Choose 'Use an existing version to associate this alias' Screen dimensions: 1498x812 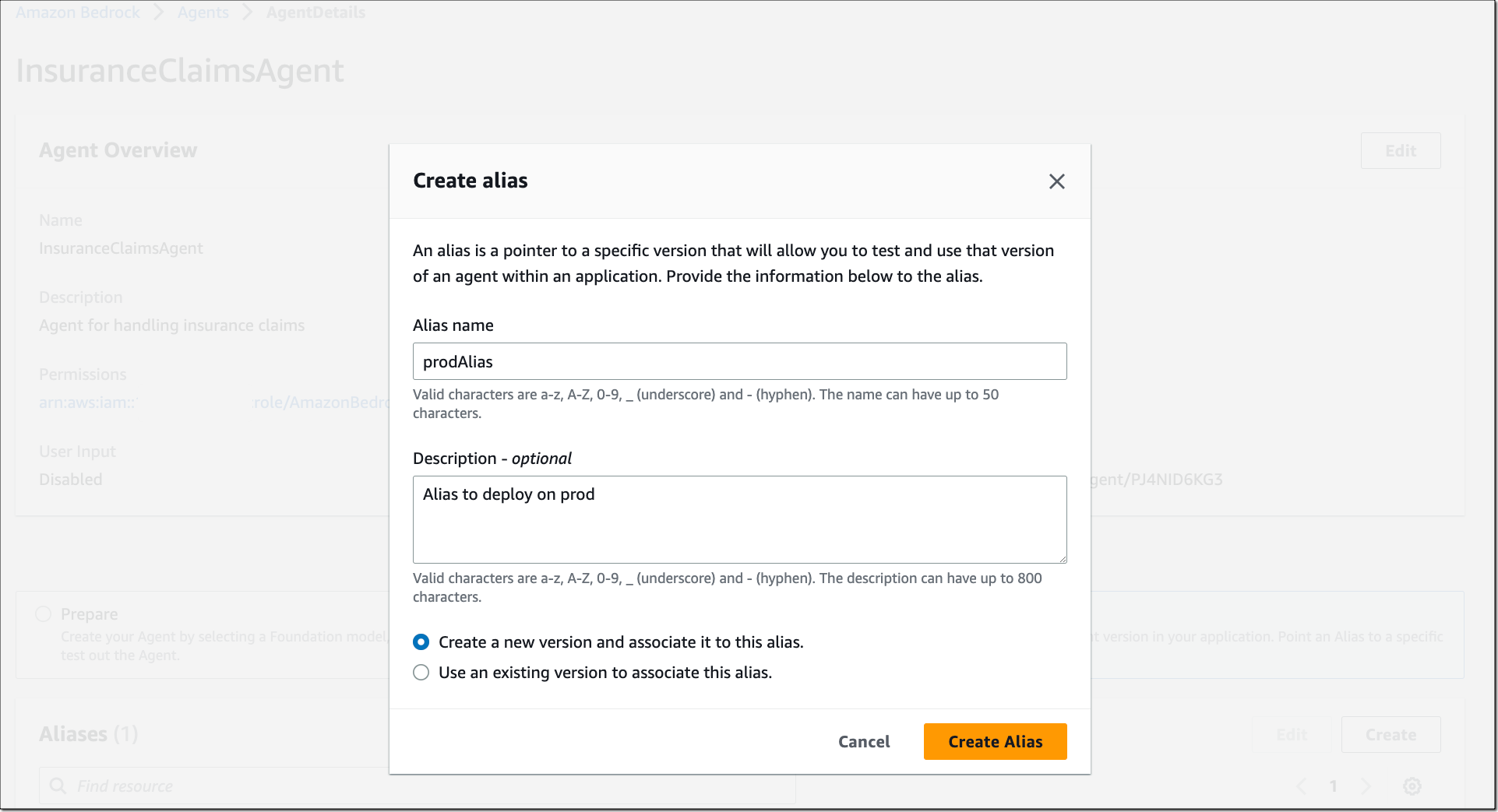pos(421,672)
